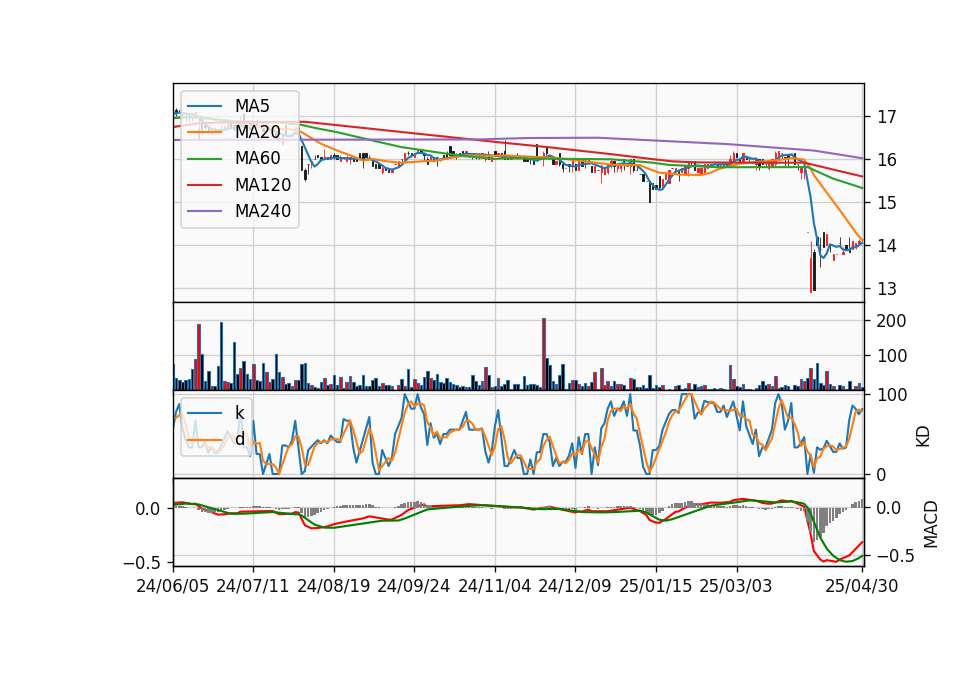Click the 25/01/15 date label
The image size is (960, 690).
(656, 586)
